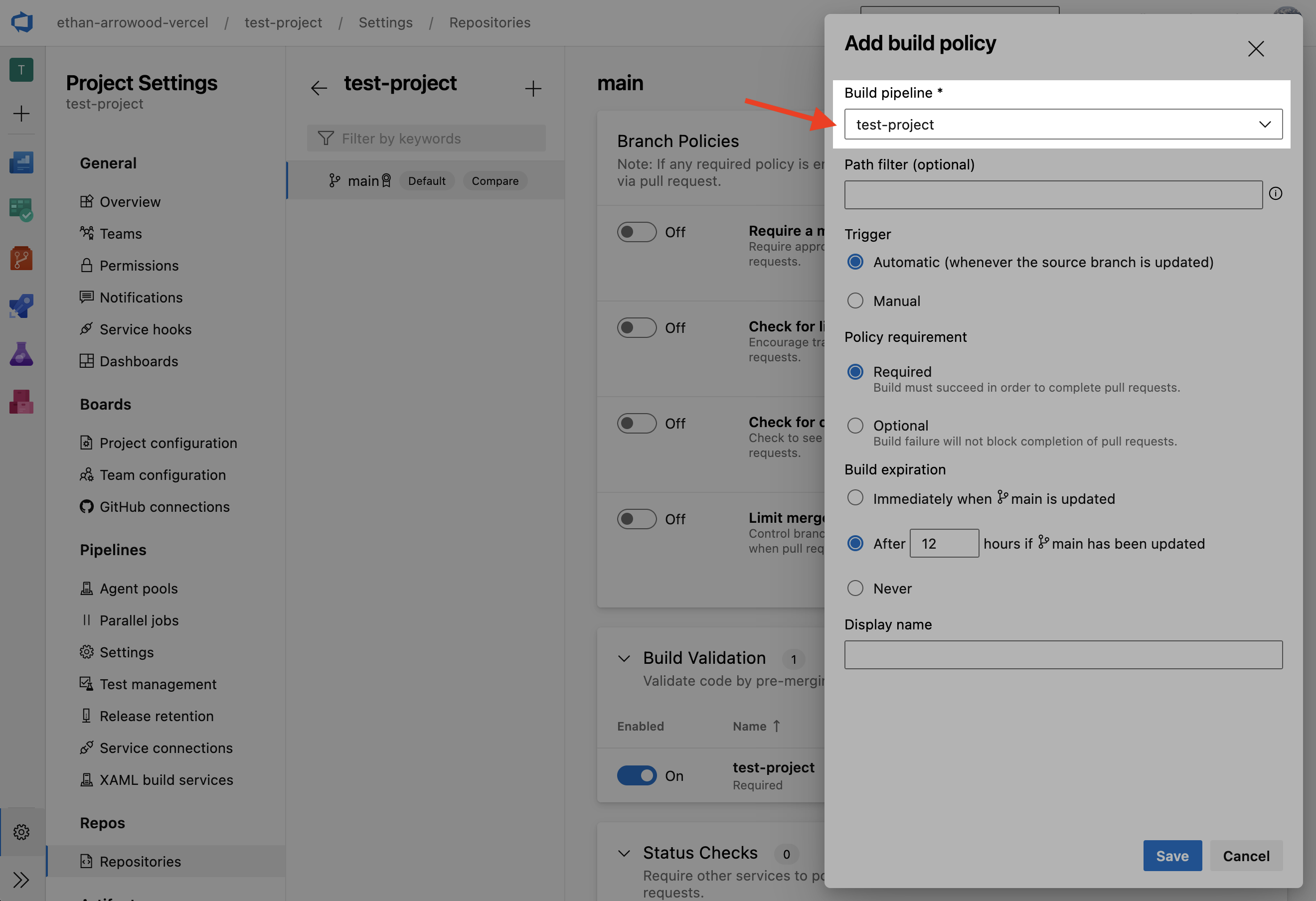This screenshot has width=1316, height=901.
Task: Open Repos from the left sidebar
Action: click(x=21, y=258)
